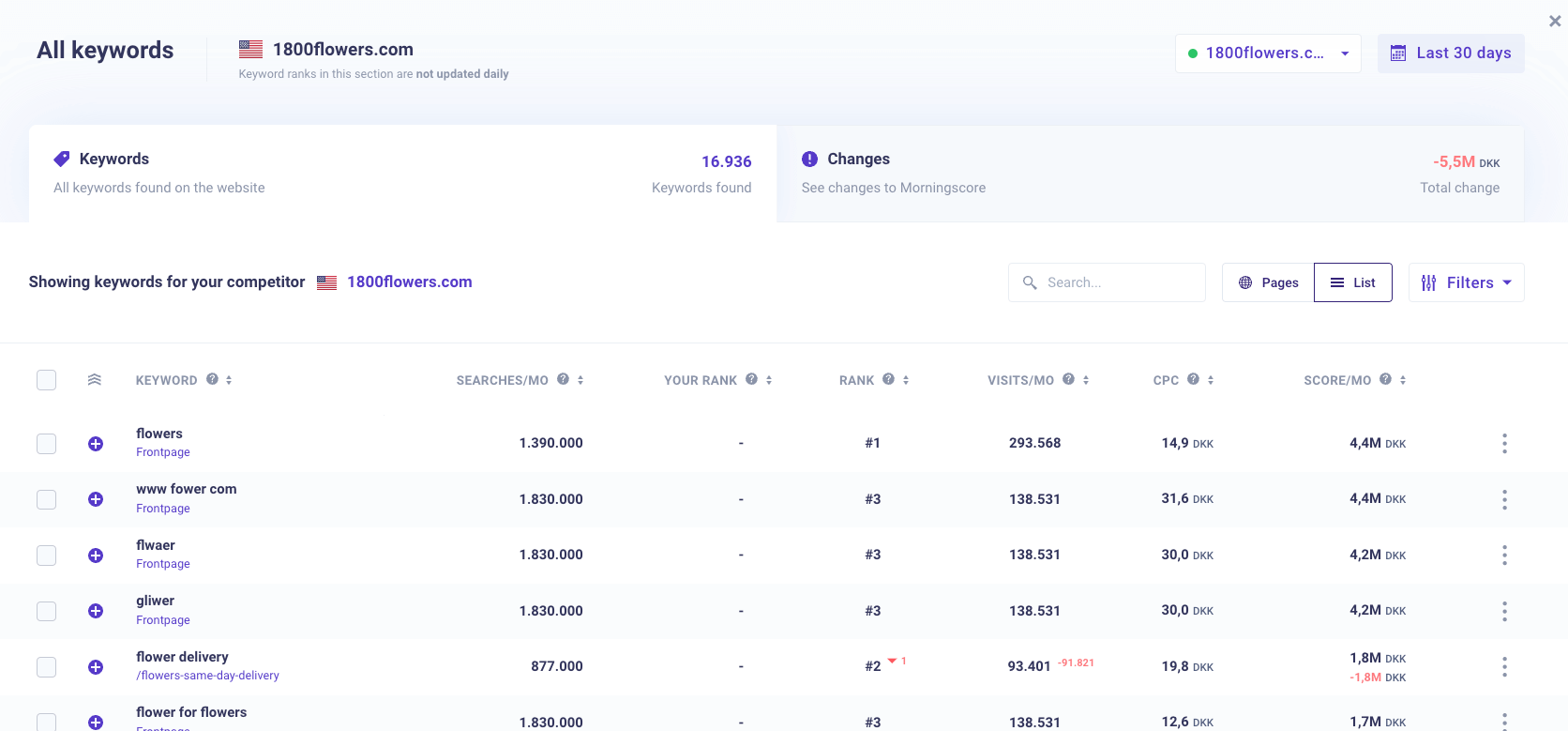The height and width of the screenshot is (731, 1568).
Task: Close the All keywords overlay
Action: (x=1555, y=21)
